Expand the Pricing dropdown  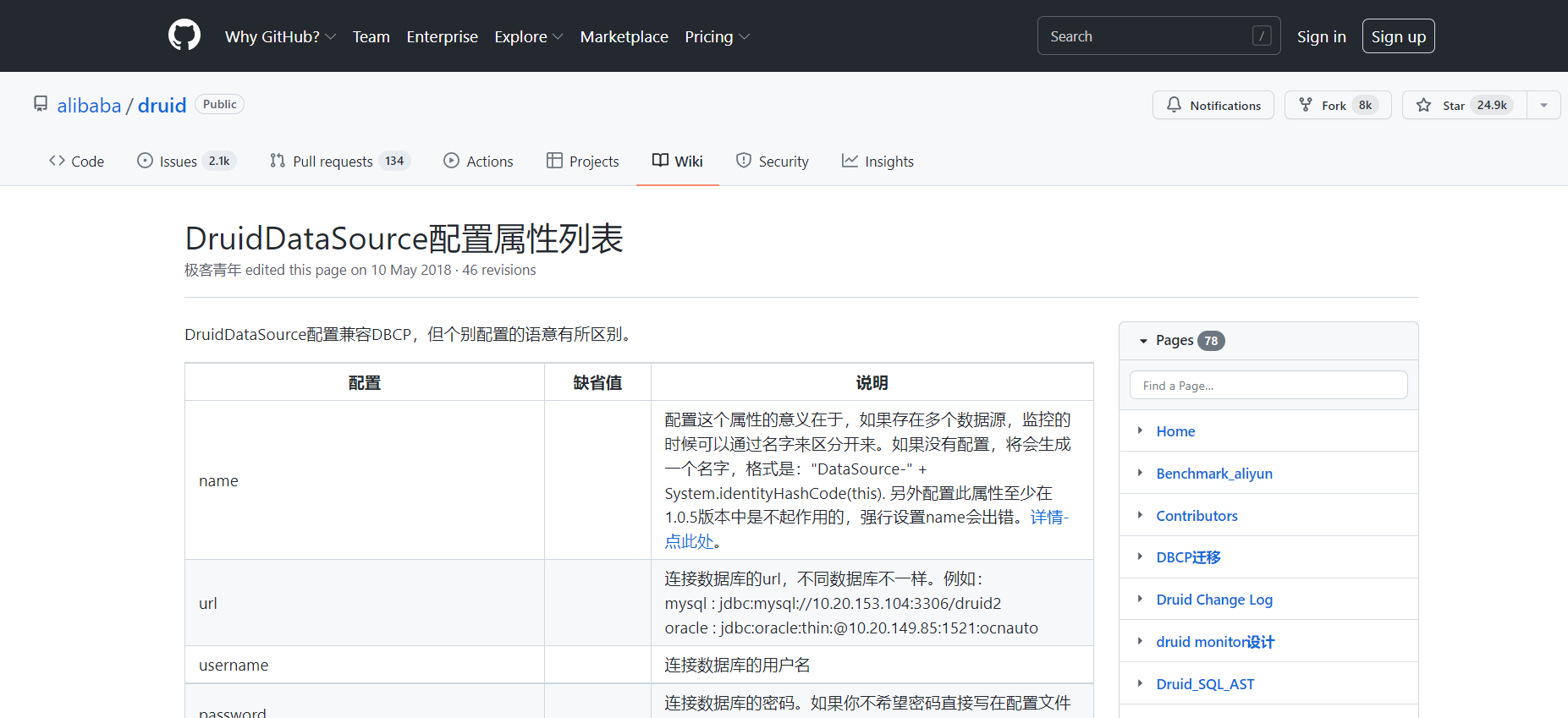tap(717, 36)
